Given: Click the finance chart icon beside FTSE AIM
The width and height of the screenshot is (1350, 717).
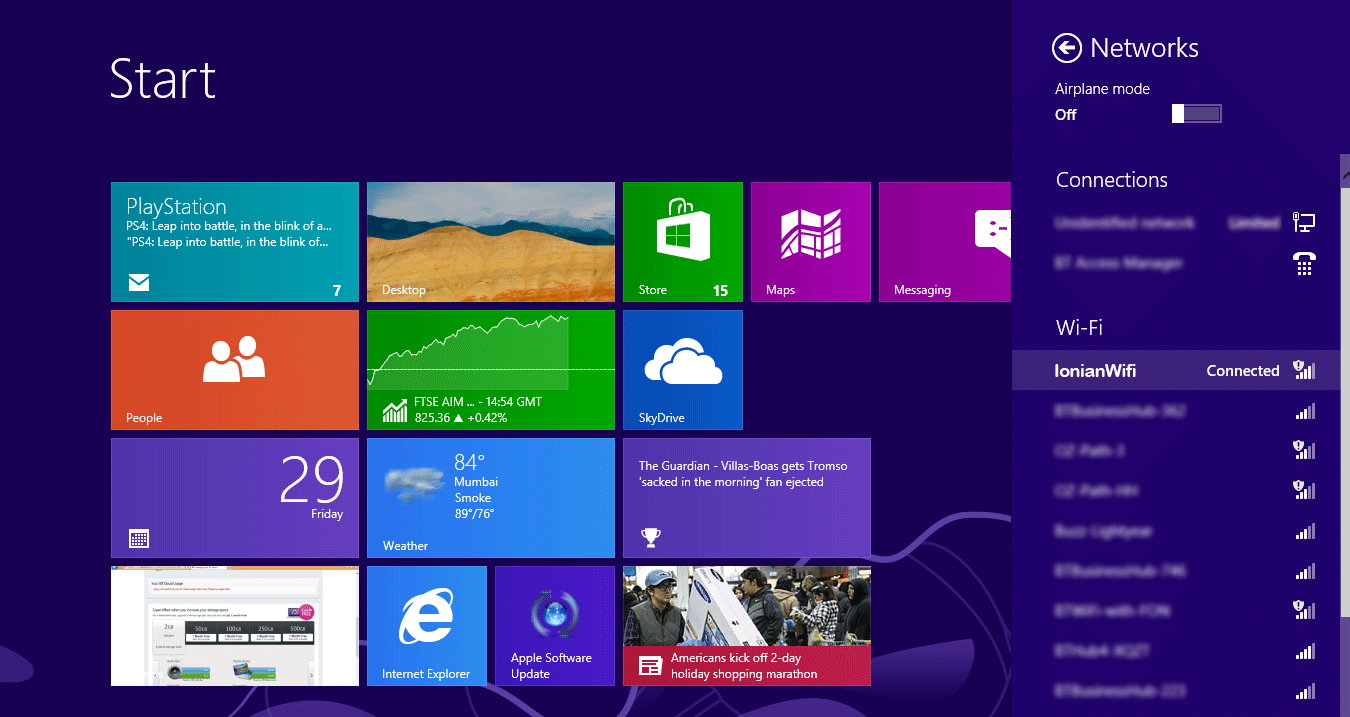Looking at the screenshot, I should pyautogui.click(x=395, y=410).
